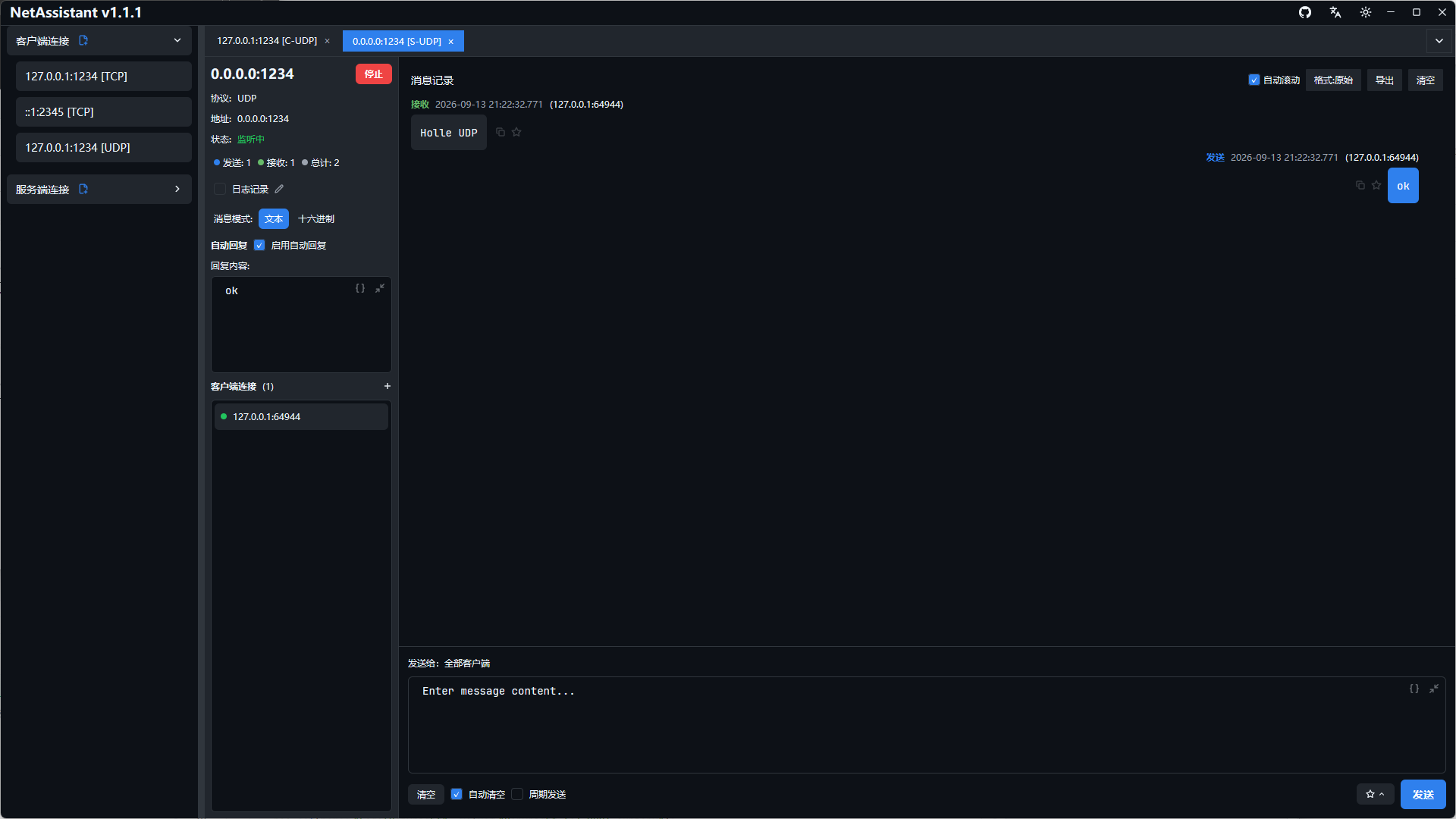The width and height of the screenshot is (1456, 819).
Task: Click the language translate icon
Action: pyautogui.click(x=1335, y=12)
